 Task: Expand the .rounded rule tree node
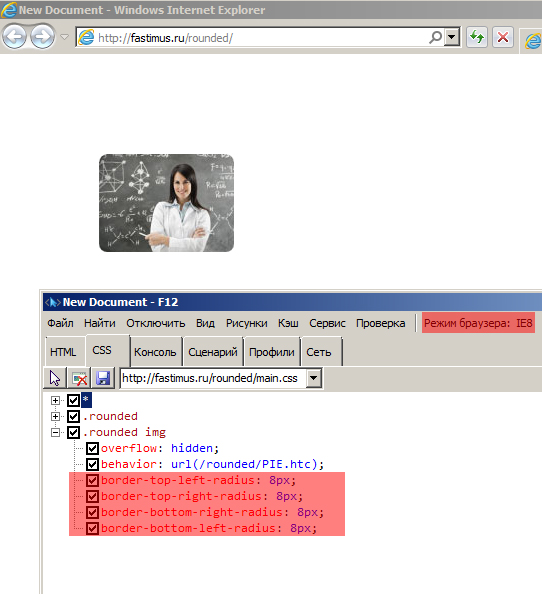pyautogui.click(x=55, y=416)
